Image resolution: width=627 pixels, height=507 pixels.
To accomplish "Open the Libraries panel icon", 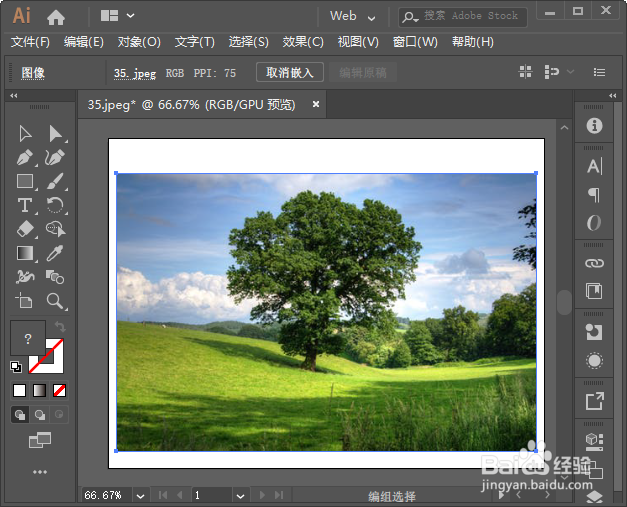I will coord(594,291).
